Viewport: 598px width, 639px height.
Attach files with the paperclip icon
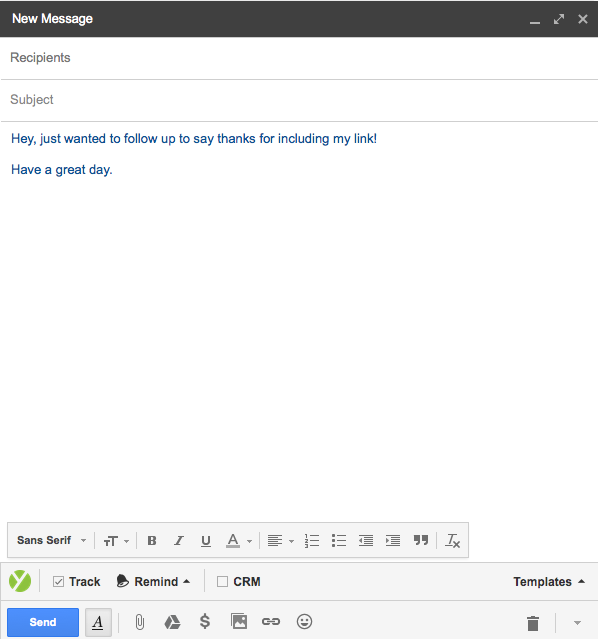click(139, 622)
